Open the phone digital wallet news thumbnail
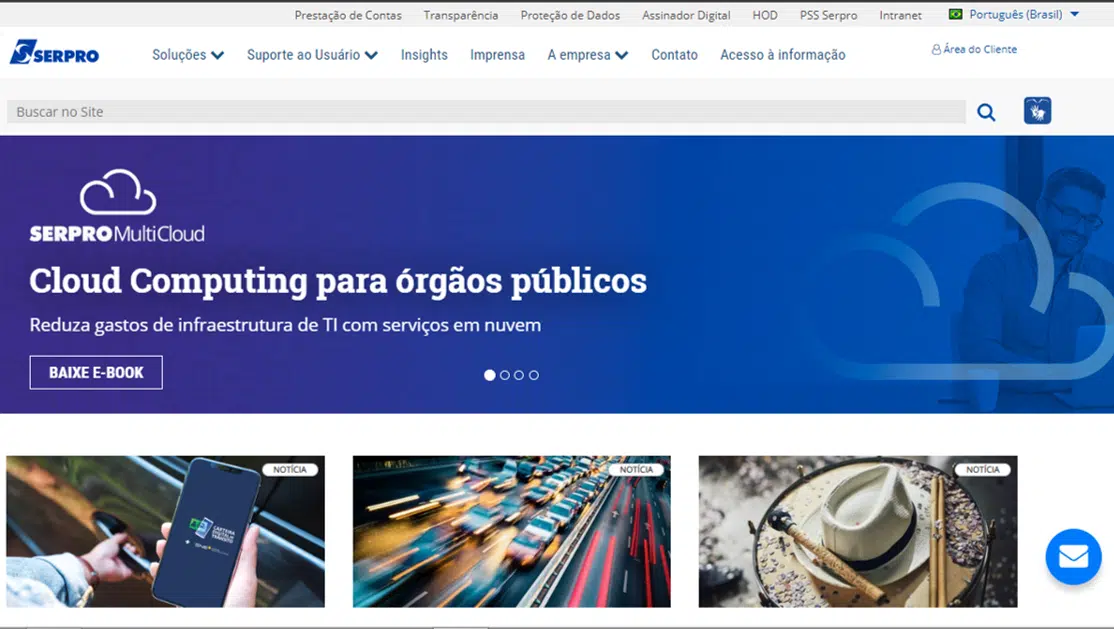Viewport: 1114px width, 629px height. pos(166,532)
